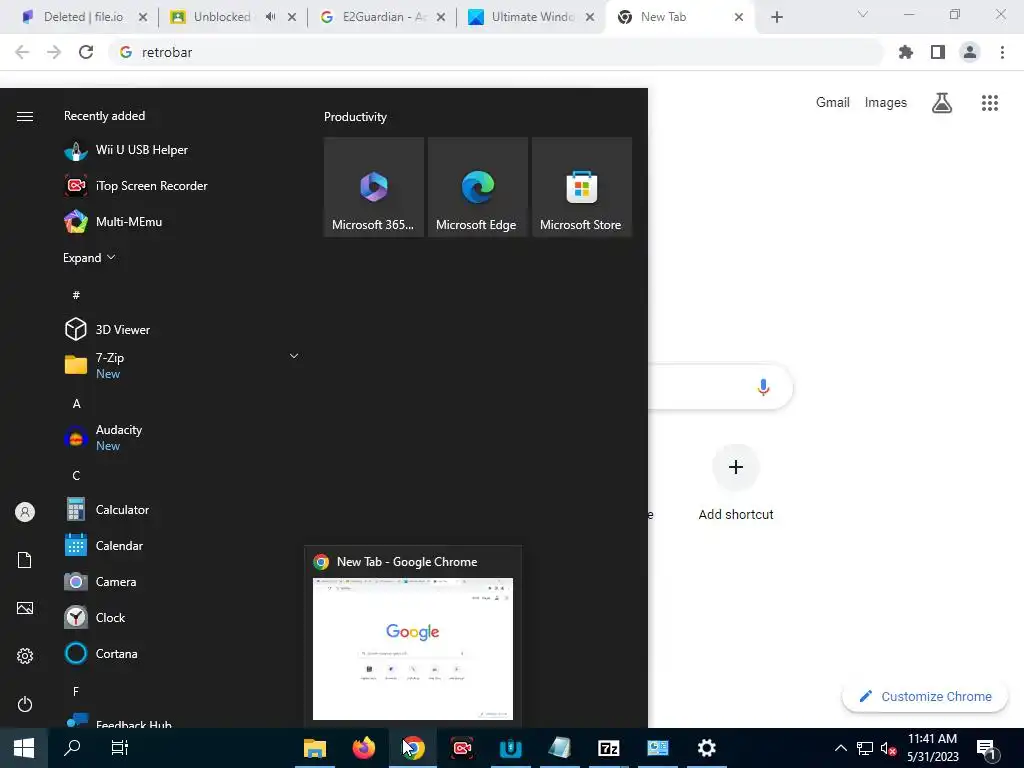Toggle Chrome side panel

click(938, 52)
